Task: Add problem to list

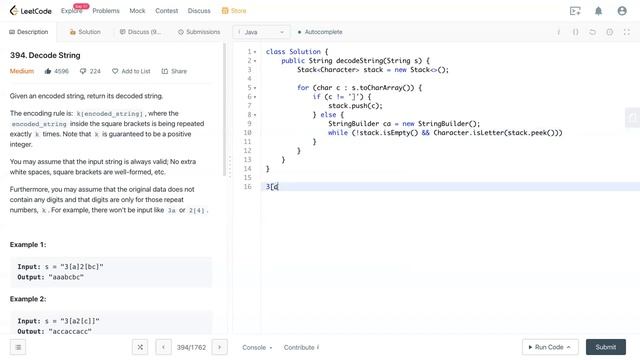Action: (131, 71)
